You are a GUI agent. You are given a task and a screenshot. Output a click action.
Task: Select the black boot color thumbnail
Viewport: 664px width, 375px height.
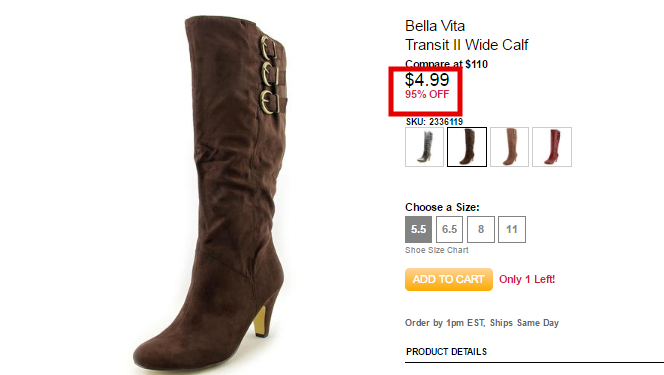coord(424,147)
